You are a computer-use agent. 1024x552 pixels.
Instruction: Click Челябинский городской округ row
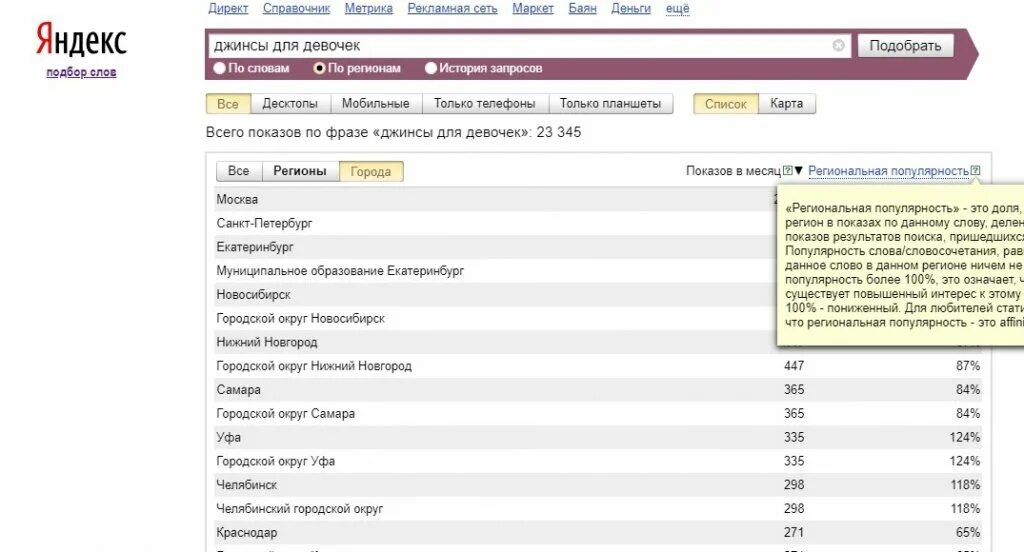pos(598,509)
